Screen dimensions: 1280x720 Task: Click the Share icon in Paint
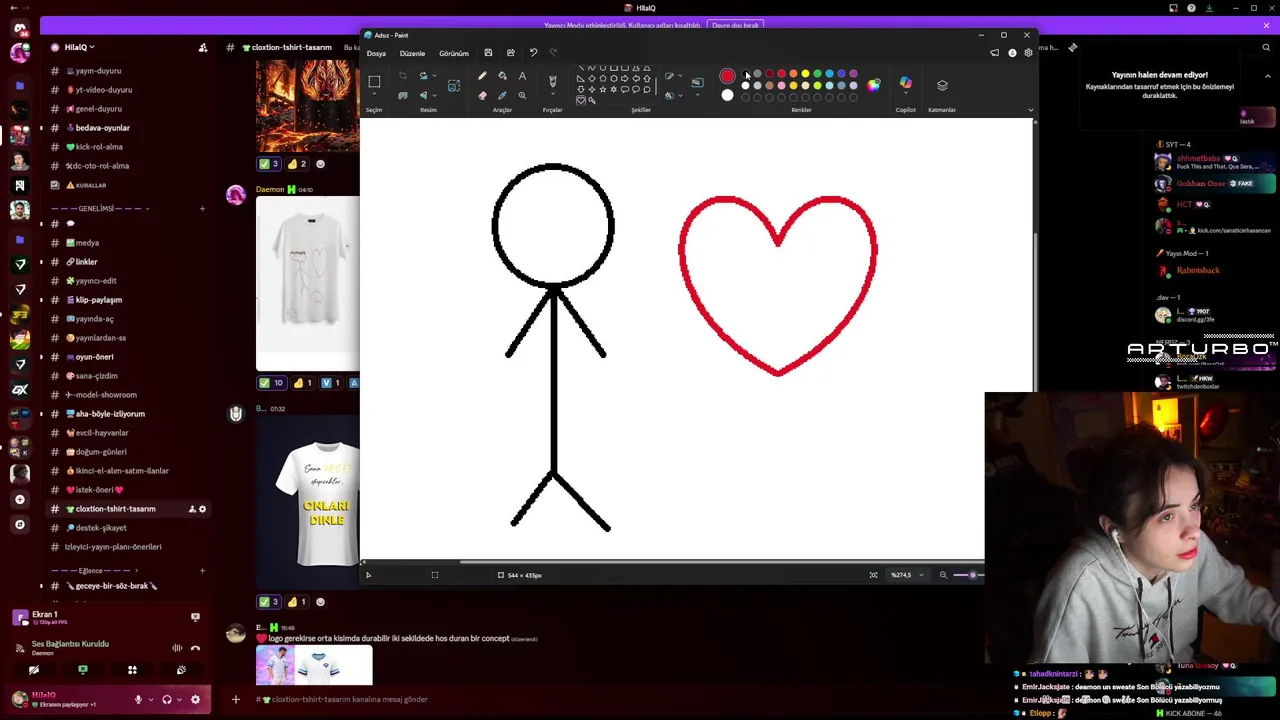tap(511, 53)
